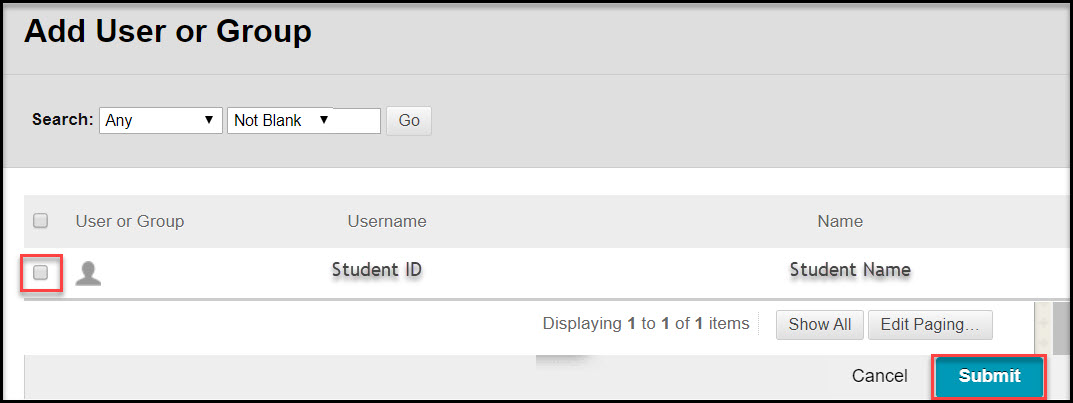Select the Student ID username cell
Image resolution: width=1073 pixels, height=403 pixels.
click(378, 270)
